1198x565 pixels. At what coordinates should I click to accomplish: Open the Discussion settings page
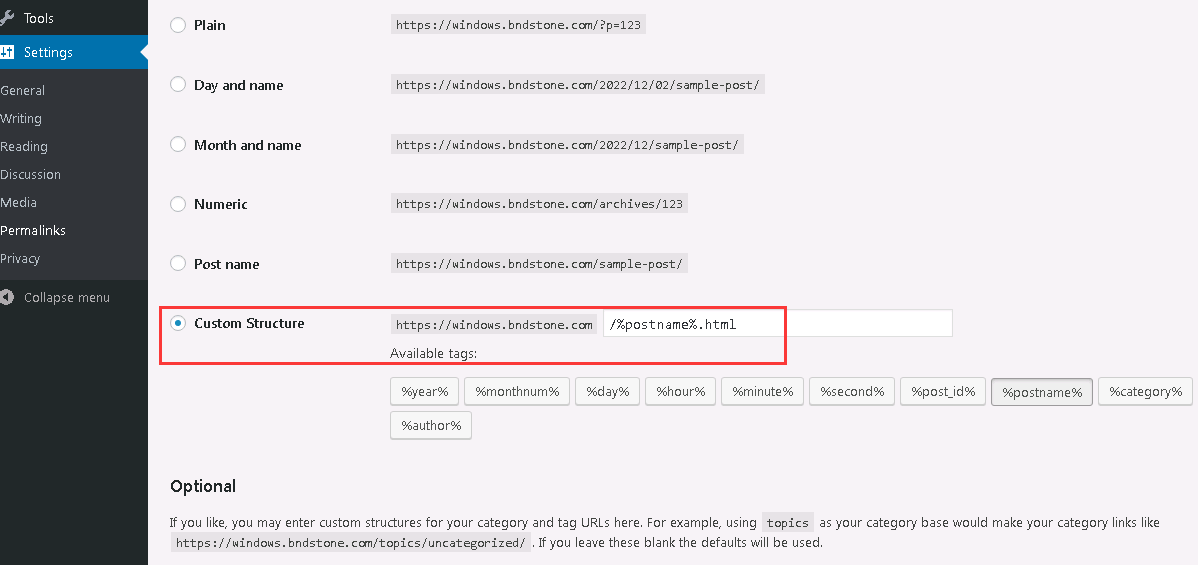pos(31,174)
